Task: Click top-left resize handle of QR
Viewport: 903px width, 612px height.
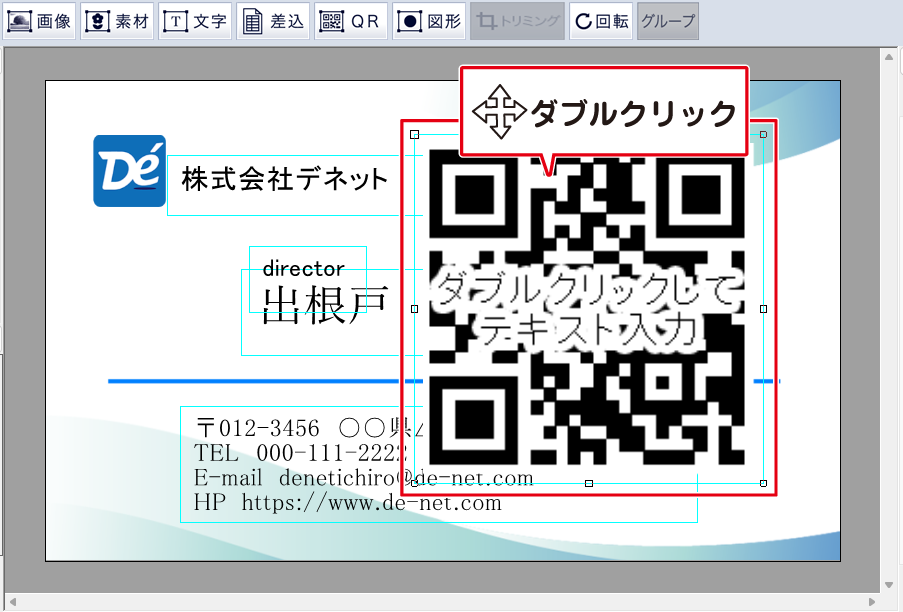Action: [414, 135]
